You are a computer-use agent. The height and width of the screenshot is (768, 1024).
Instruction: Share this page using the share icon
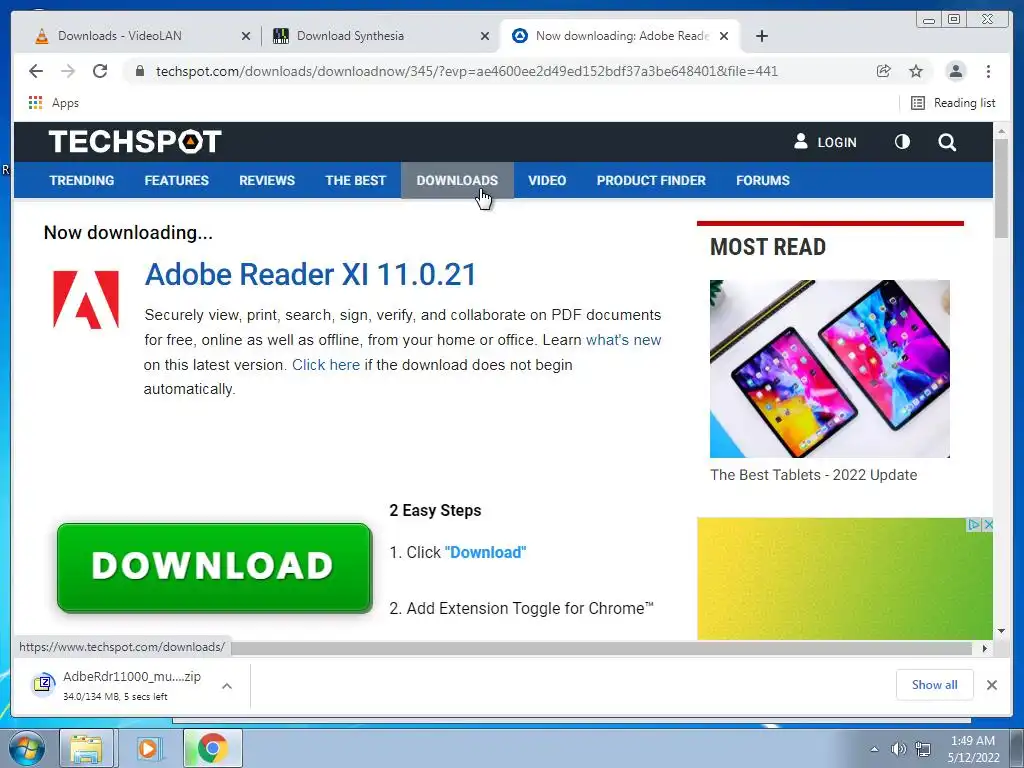tap(884, 71)
